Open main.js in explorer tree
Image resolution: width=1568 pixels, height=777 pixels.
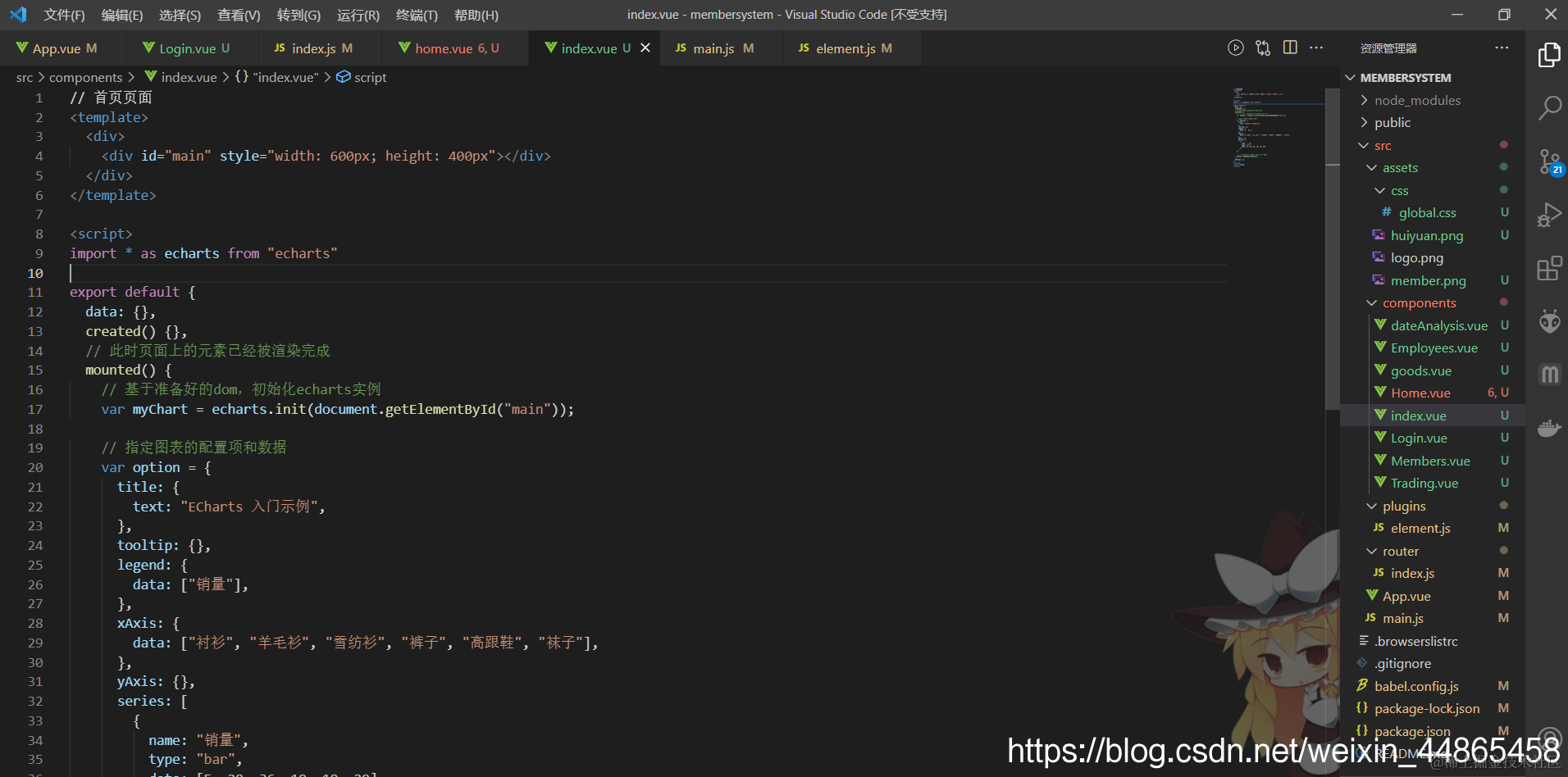pyautogui.click(x=1432, y=618)
